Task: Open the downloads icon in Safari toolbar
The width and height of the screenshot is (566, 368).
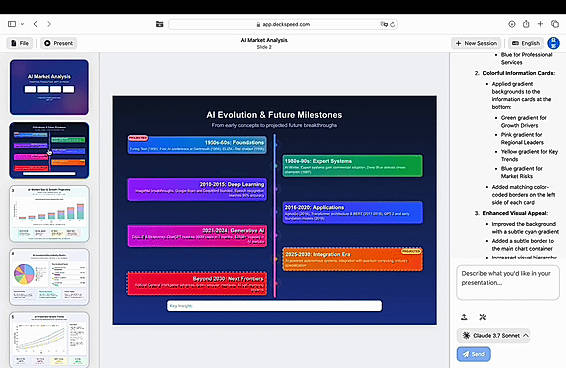Action: 511,24
